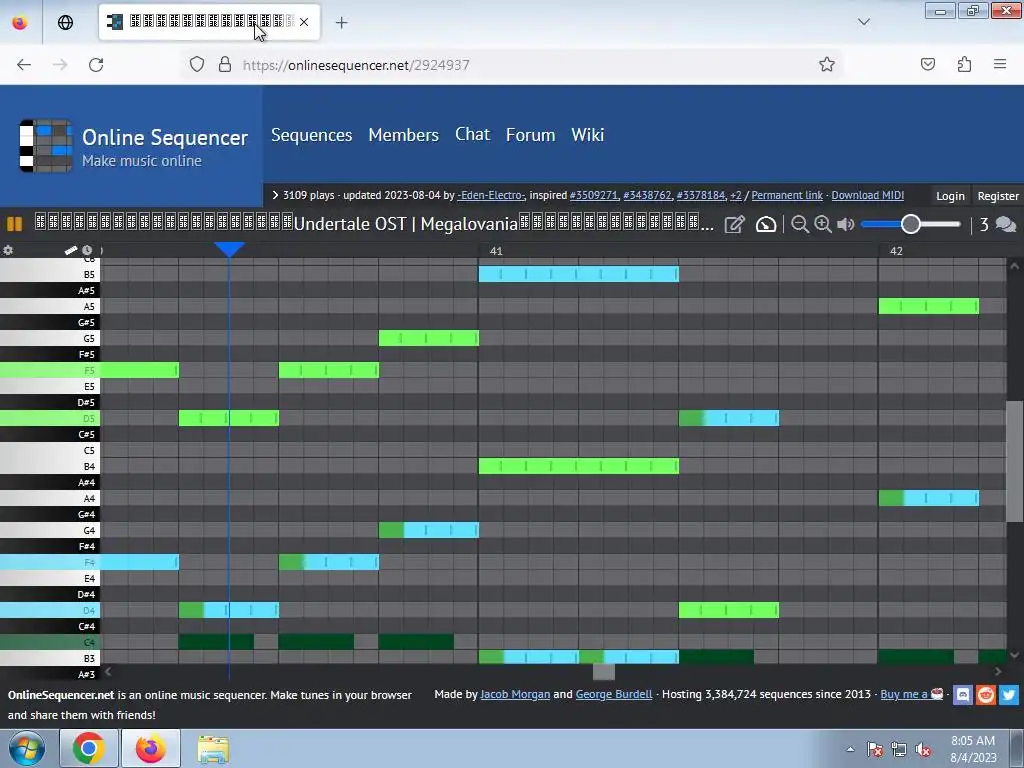This screenshot has height=768, width=1024.
Task: Open inspired sequence #3509271
Action: click(x=594, y=195)
